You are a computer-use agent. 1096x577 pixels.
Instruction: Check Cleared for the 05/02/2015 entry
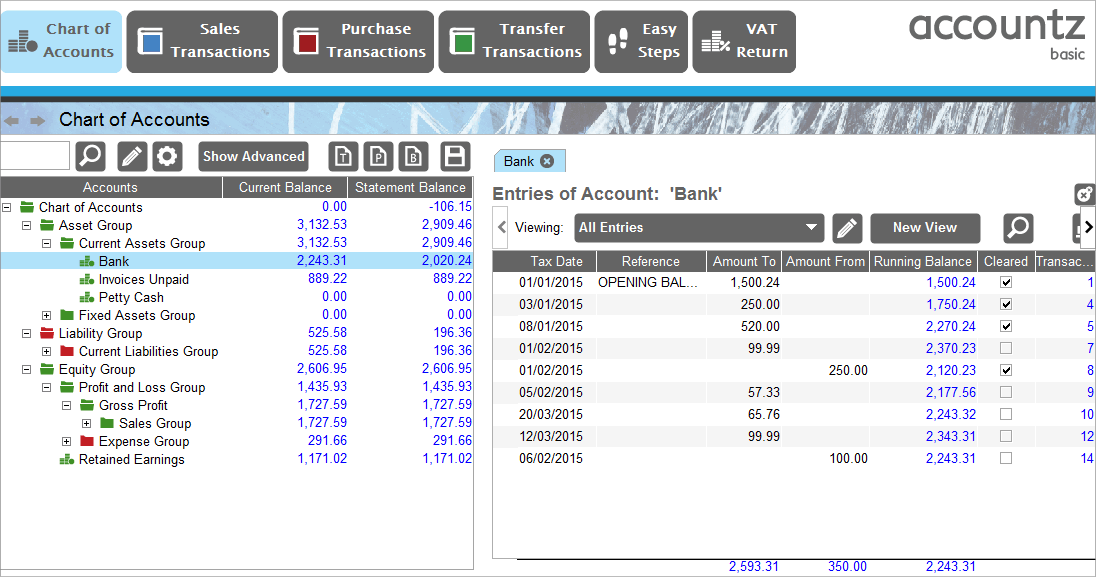1006,392
